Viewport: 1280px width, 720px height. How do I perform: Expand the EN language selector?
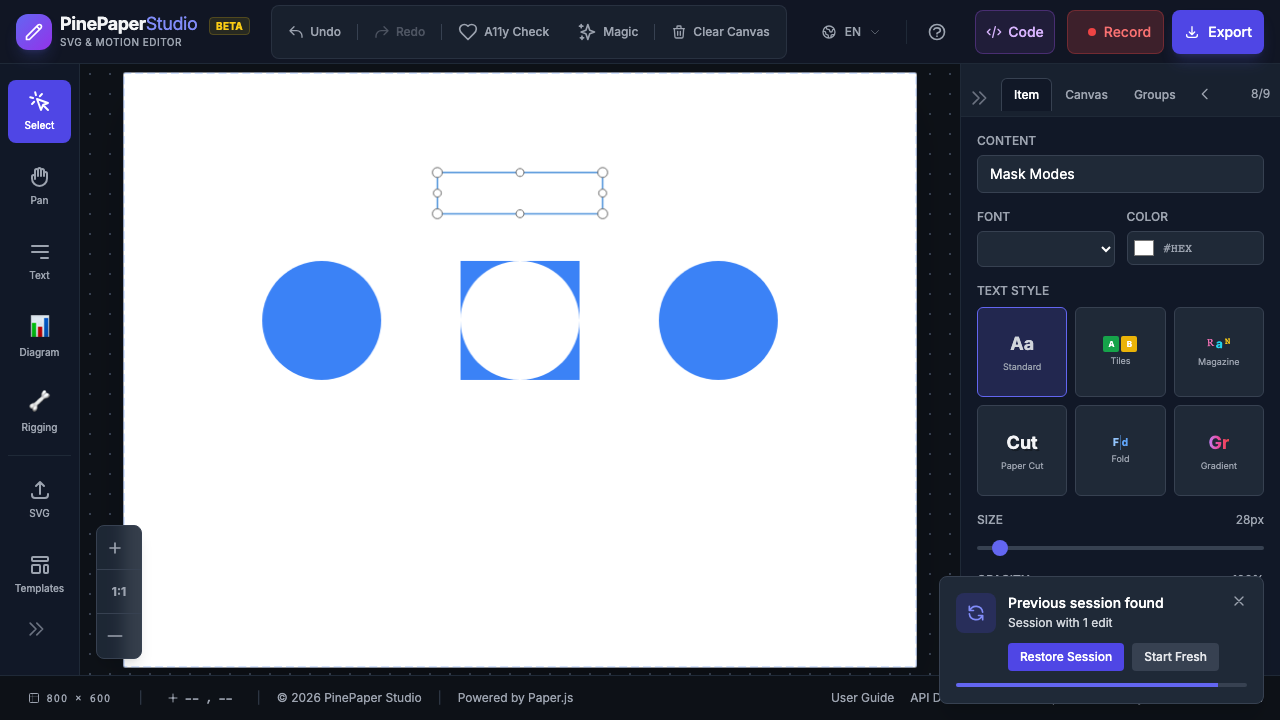pos(851,32)
